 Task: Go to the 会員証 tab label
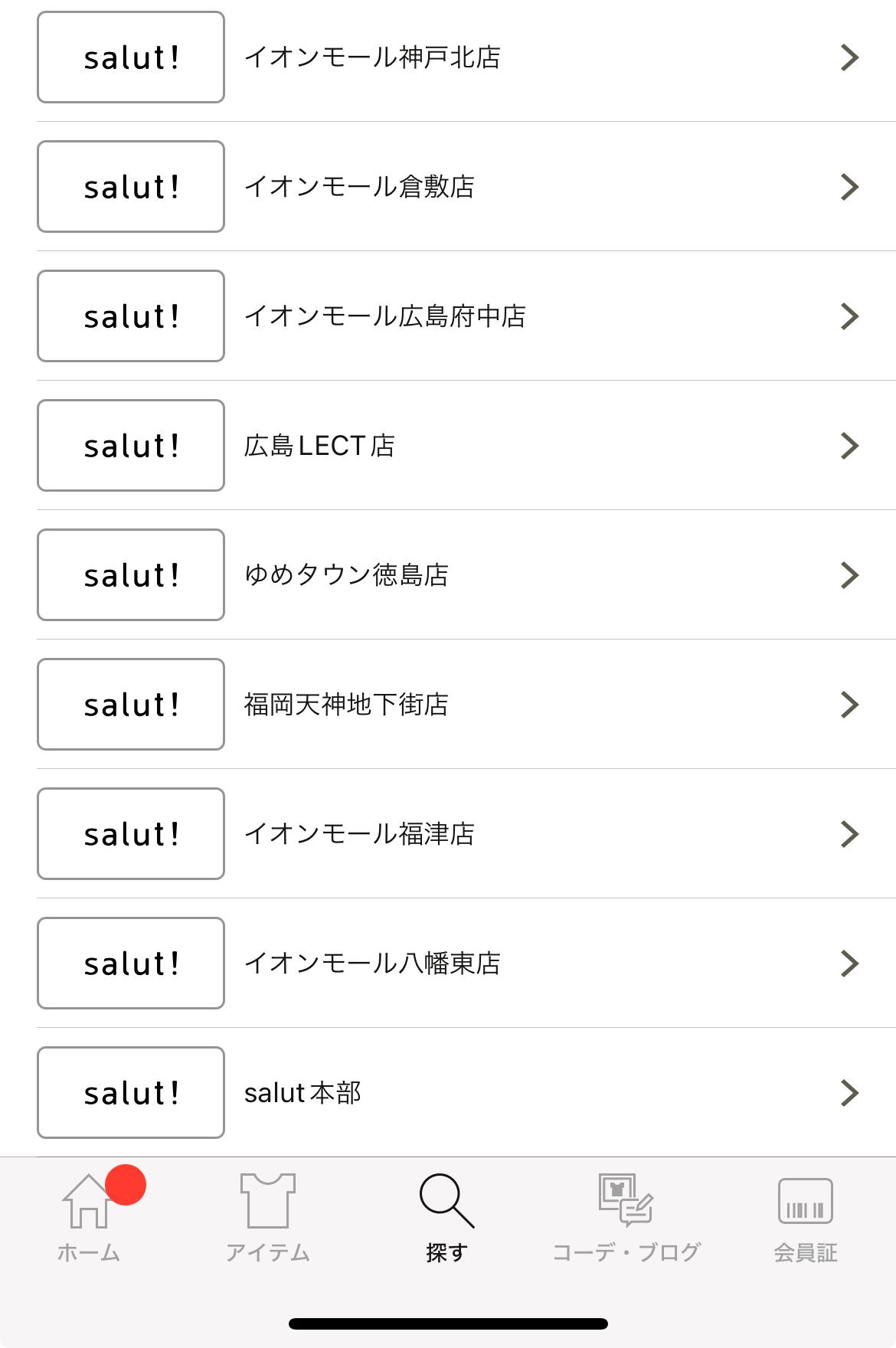point(805,1253)
